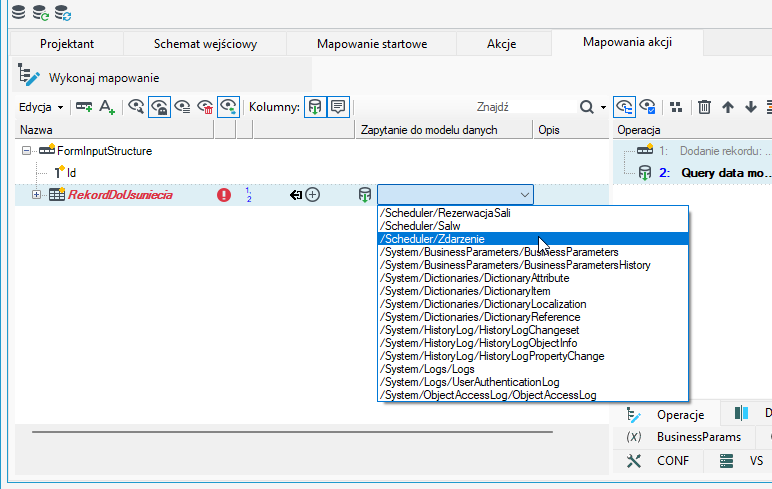The width and height of the screenshot is (772, 489).
Task: Choose /System/BusinessParameters/BusinessParameters option
Action: coord(533,252)
